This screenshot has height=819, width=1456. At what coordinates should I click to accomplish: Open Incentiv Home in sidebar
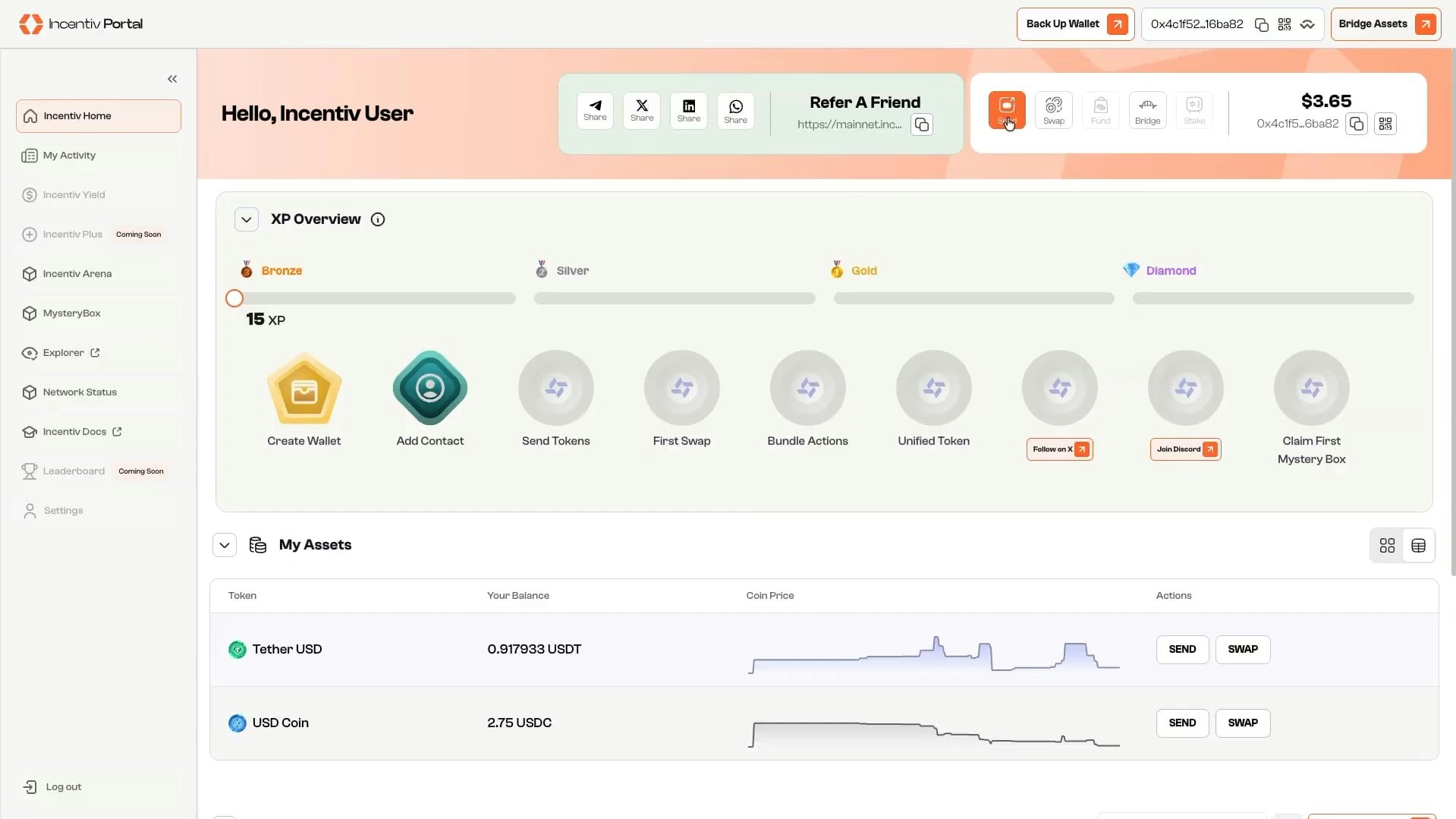click(x=99, y=116)
